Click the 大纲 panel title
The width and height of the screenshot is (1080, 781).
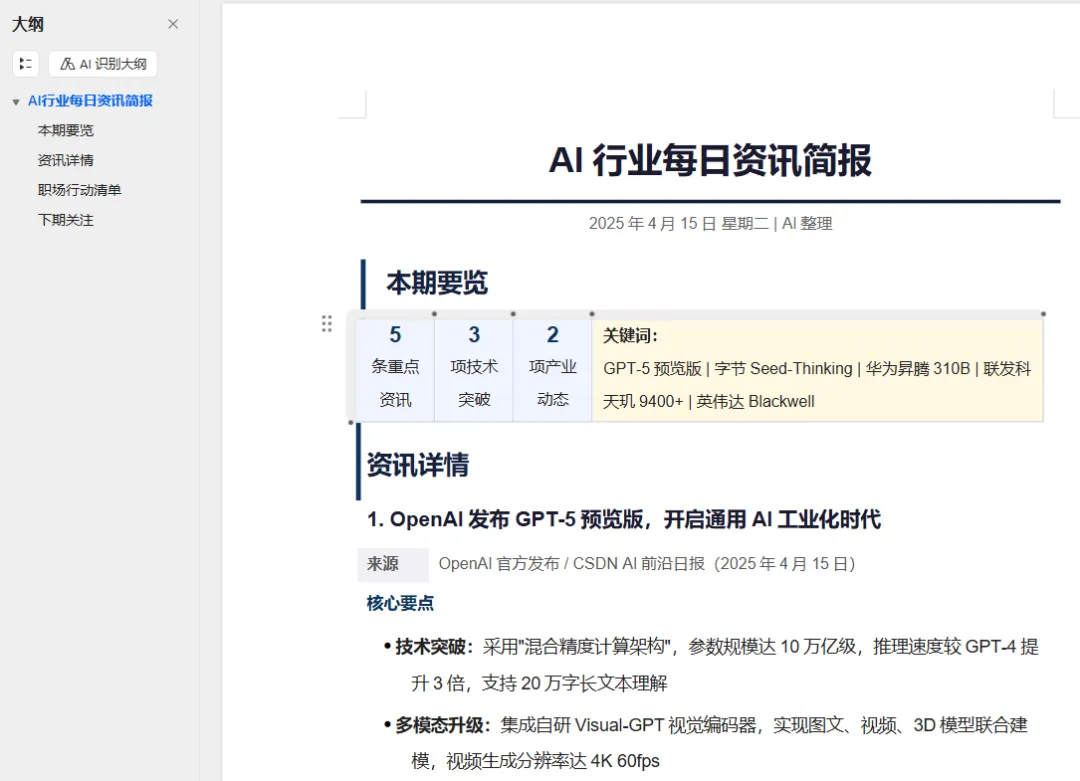[28, 24]
